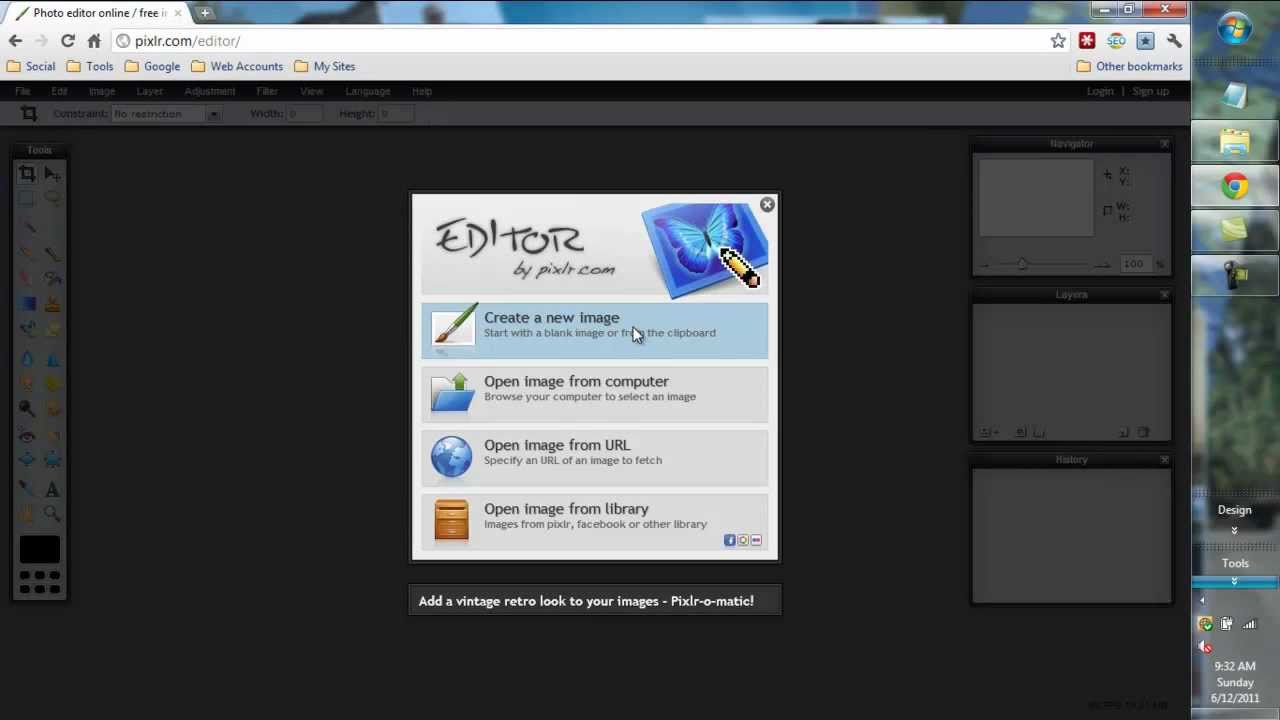The height and width of the screenshot is (720, 1280).
Task: Open Chrome from the Windows taskbar
Action: coord(1235,186)
